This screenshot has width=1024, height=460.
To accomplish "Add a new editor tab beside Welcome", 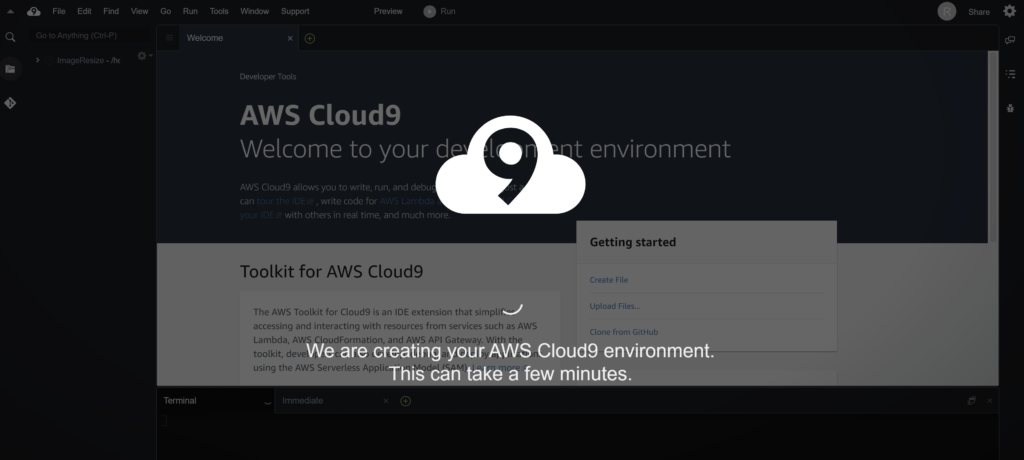I will point(310,38).
